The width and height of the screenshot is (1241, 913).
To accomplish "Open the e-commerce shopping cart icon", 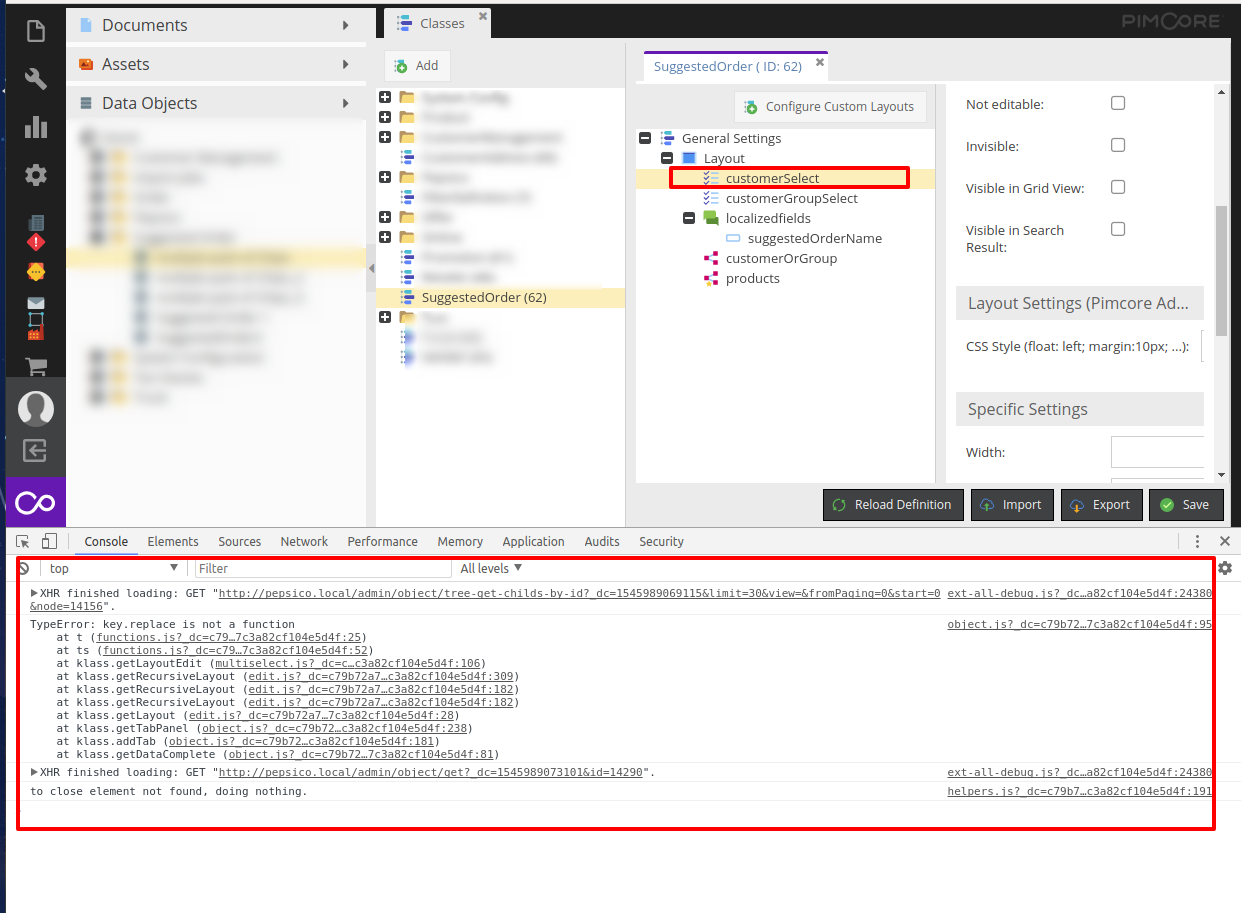I will (35, 366).
